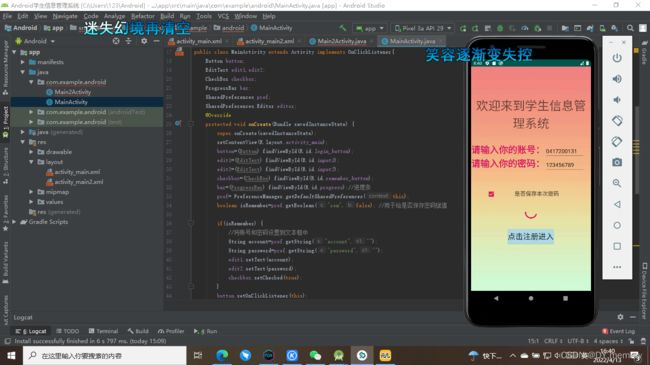Viewport: 650px width, 365px height.
Task: Open Project tool window gear settings
Action: pyautogui.click(x=144, y=41)
